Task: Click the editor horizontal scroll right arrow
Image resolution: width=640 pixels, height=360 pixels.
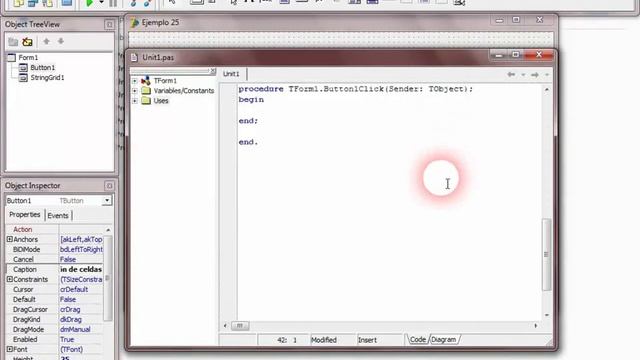Action: click(536, 326)
